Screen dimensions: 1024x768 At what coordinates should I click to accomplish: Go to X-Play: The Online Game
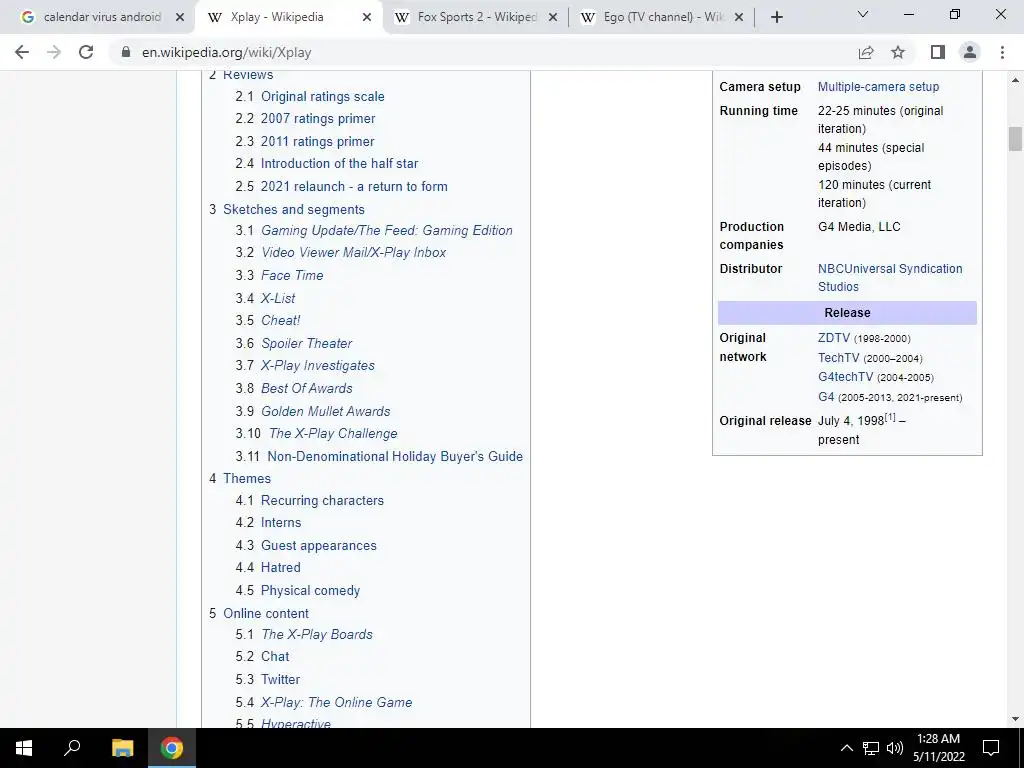point(336,703)
